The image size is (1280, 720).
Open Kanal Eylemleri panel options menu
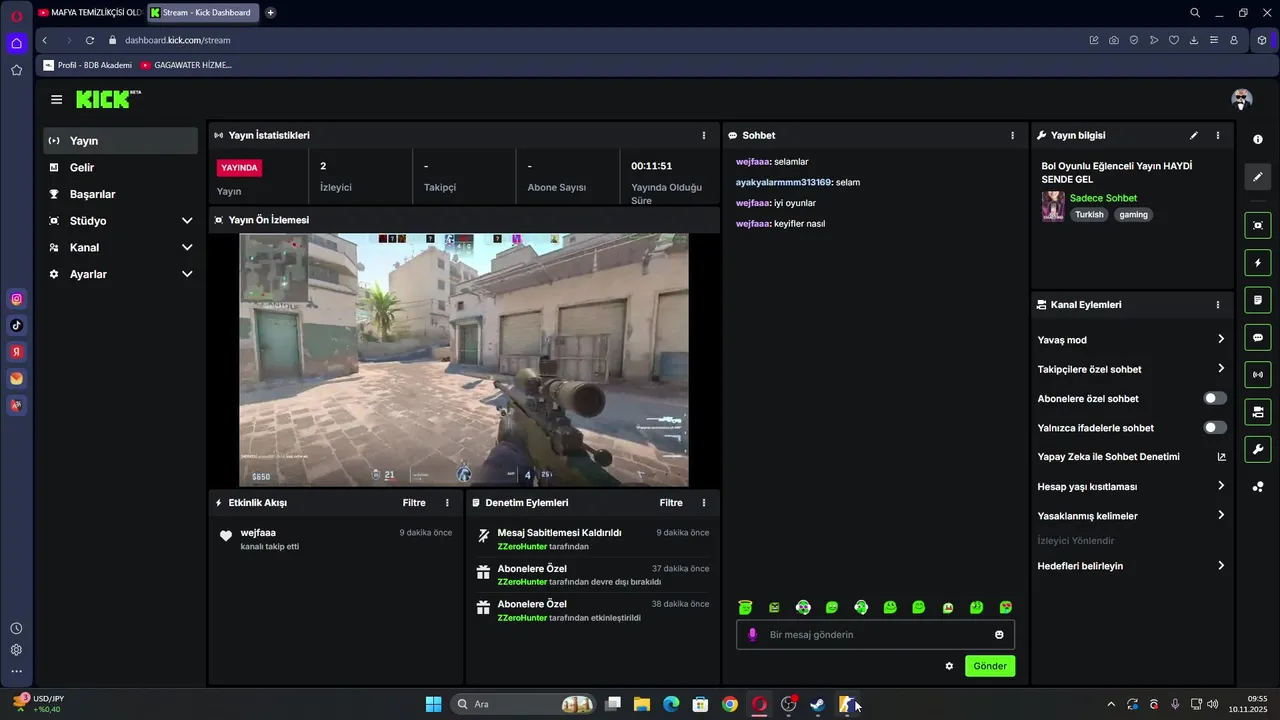1218,305
